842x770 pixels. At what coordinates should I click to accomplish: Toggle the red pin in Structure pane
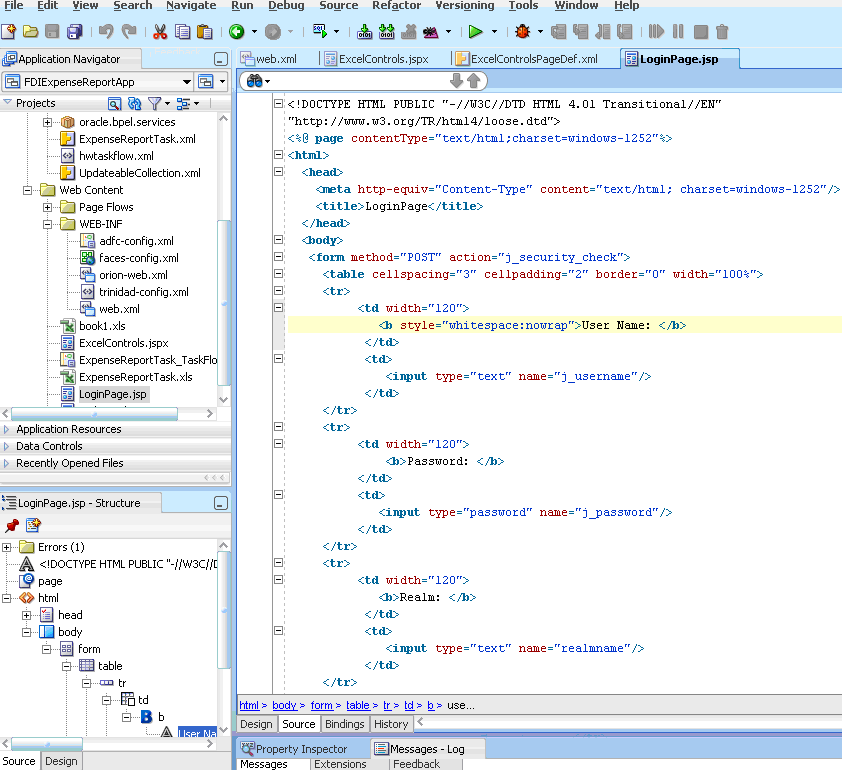[x=12, y=524]
